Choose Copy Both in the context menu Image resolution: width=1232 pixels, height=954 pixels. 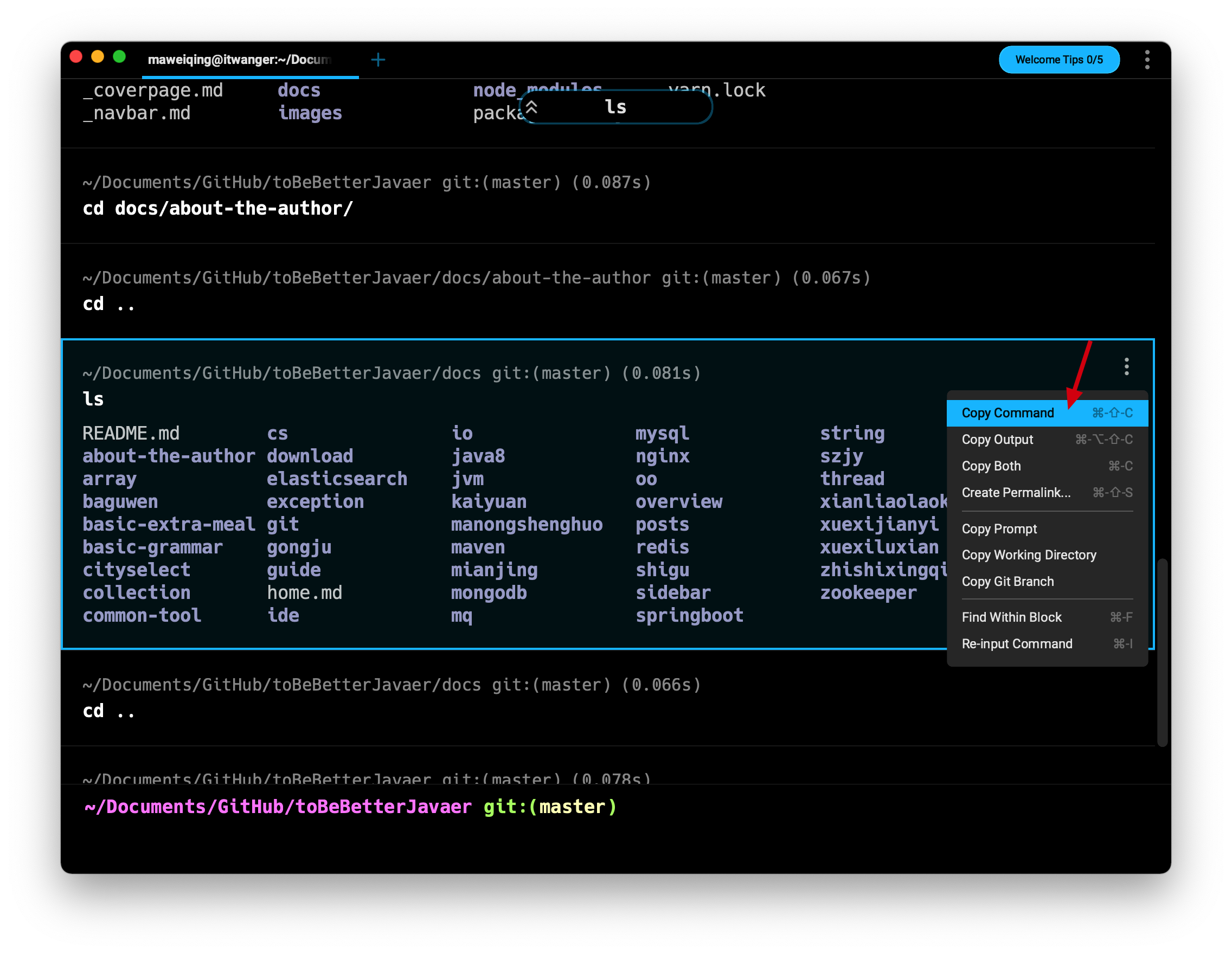[991, 466]
